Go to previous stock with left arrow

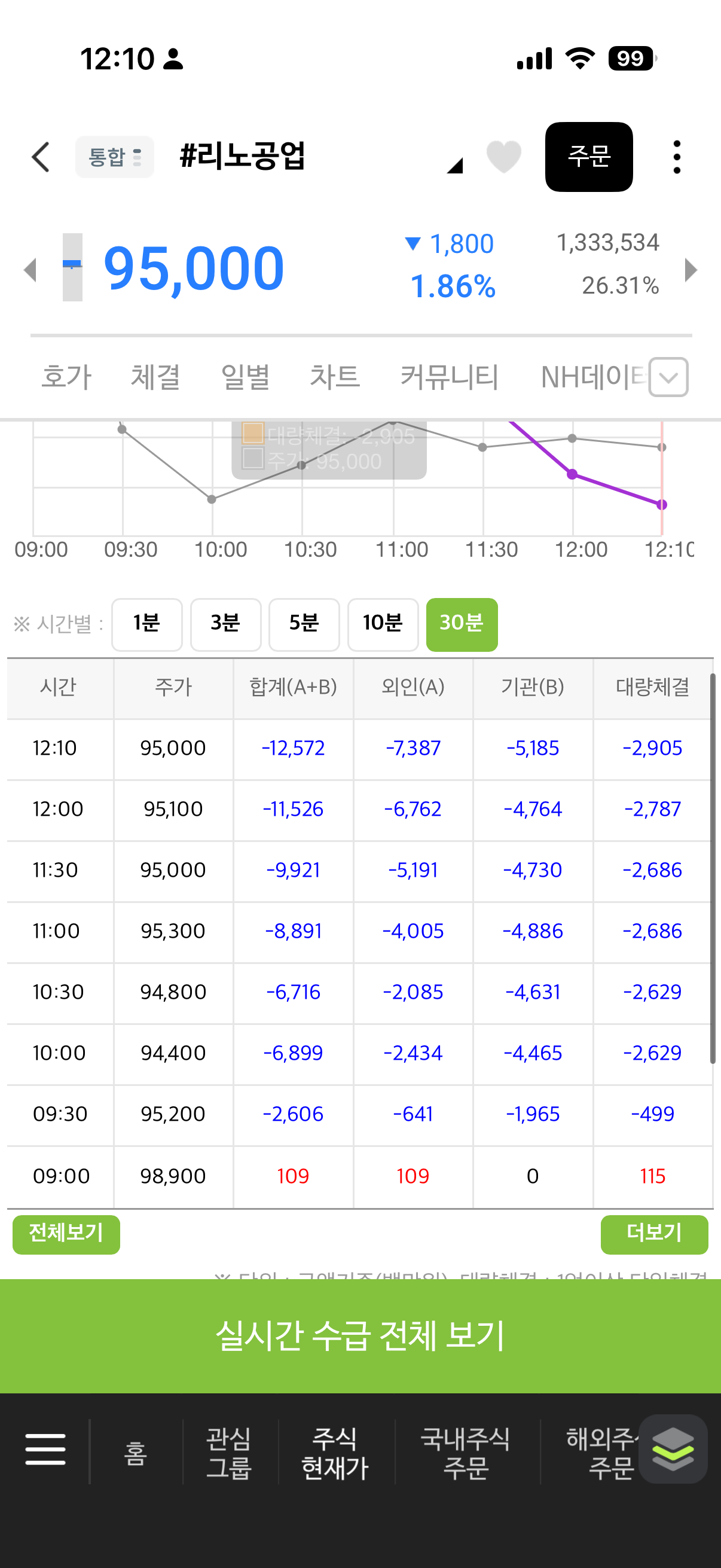point(30,270)
